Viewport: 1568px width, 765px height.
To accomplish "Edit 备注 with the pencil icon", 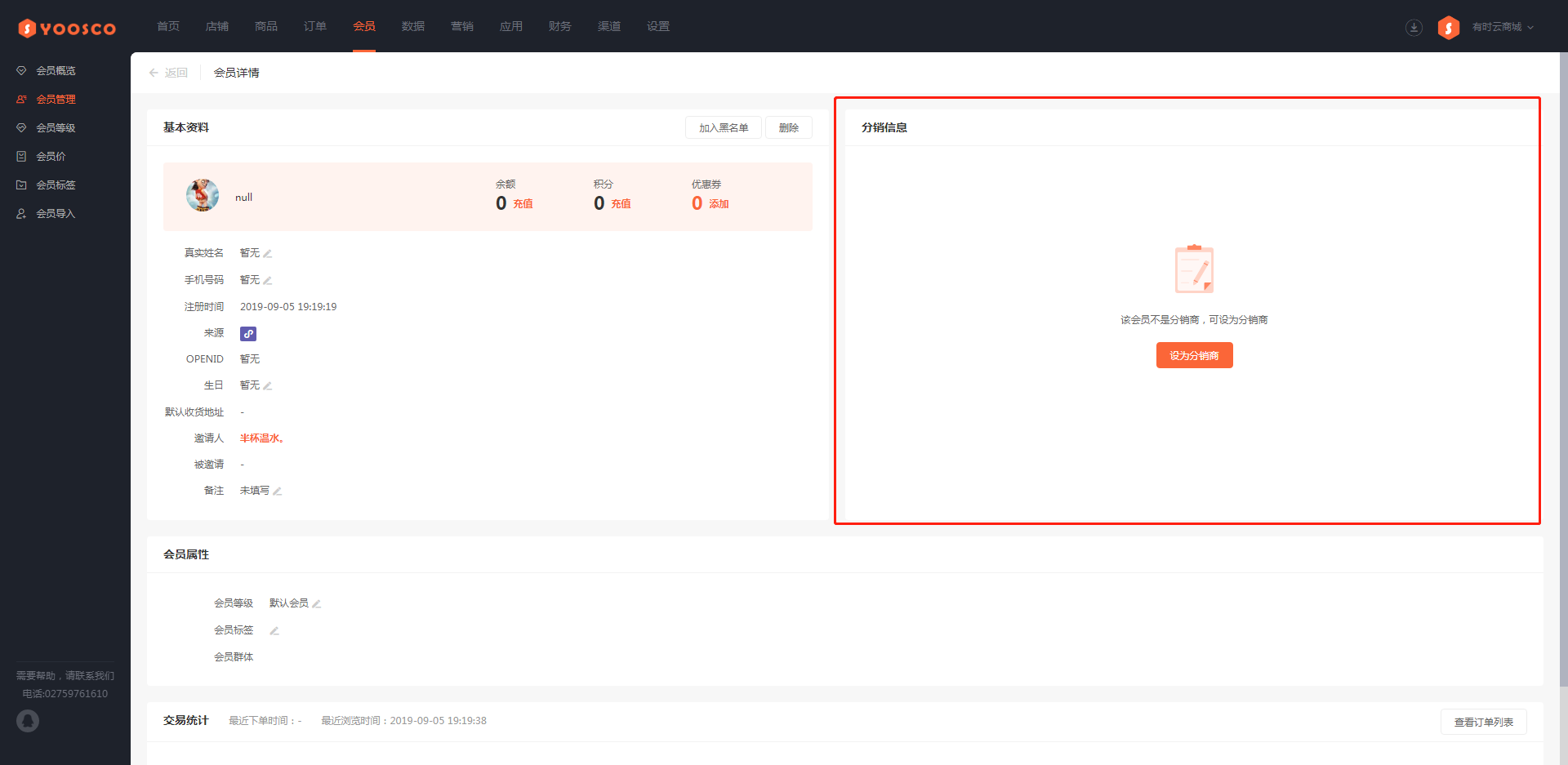I will coord(277,491).
